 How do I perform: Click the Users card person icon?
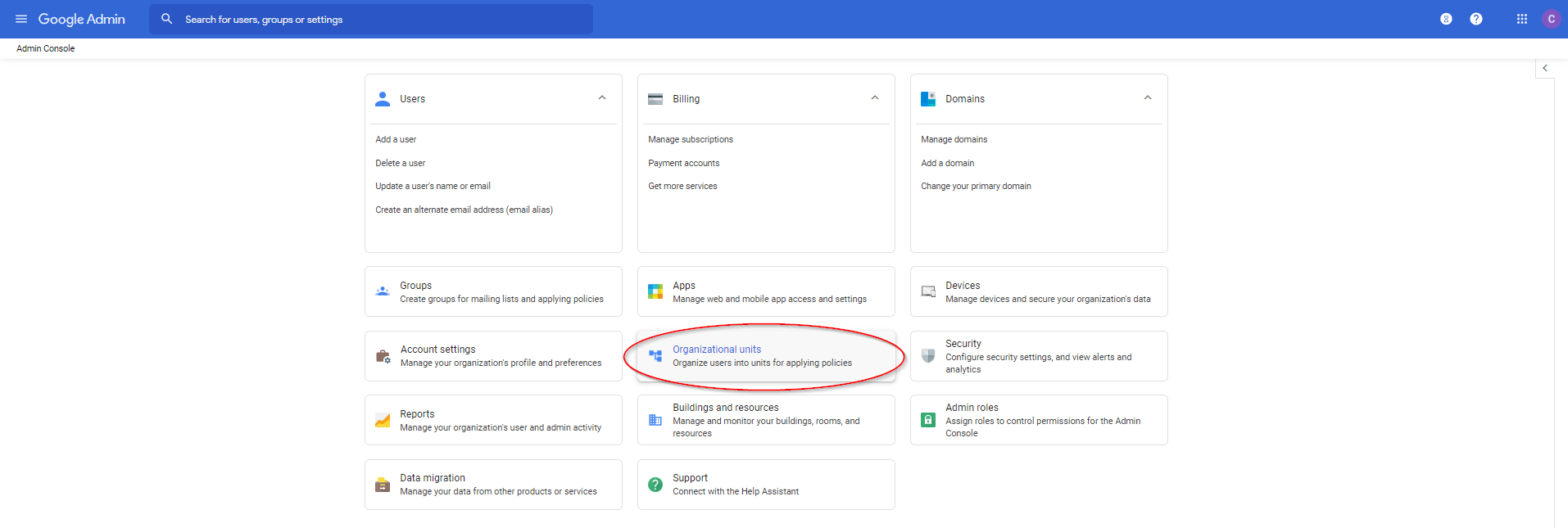[x=383, y=99]
